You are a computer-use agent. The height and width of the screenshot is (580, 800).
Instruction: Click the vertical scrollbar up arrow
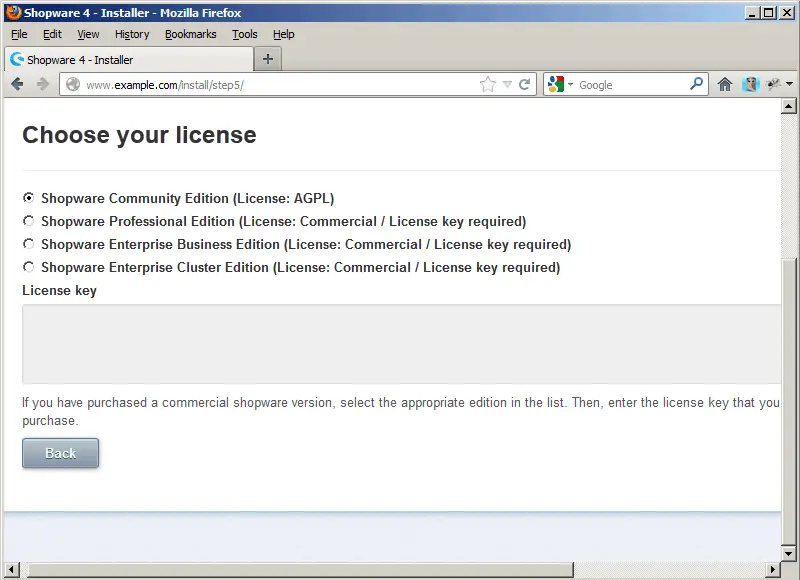coord(788,106)
